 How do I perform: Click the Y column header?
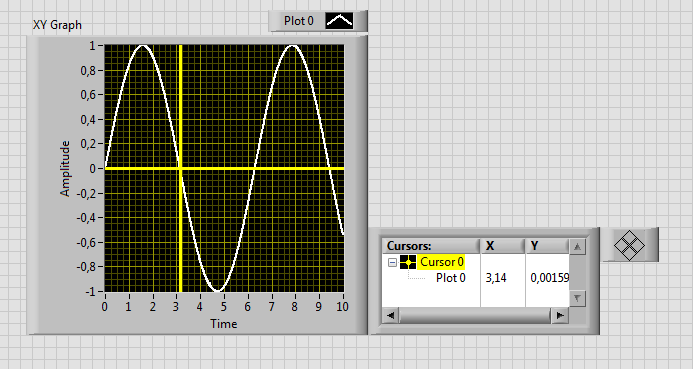pos(547,246)
